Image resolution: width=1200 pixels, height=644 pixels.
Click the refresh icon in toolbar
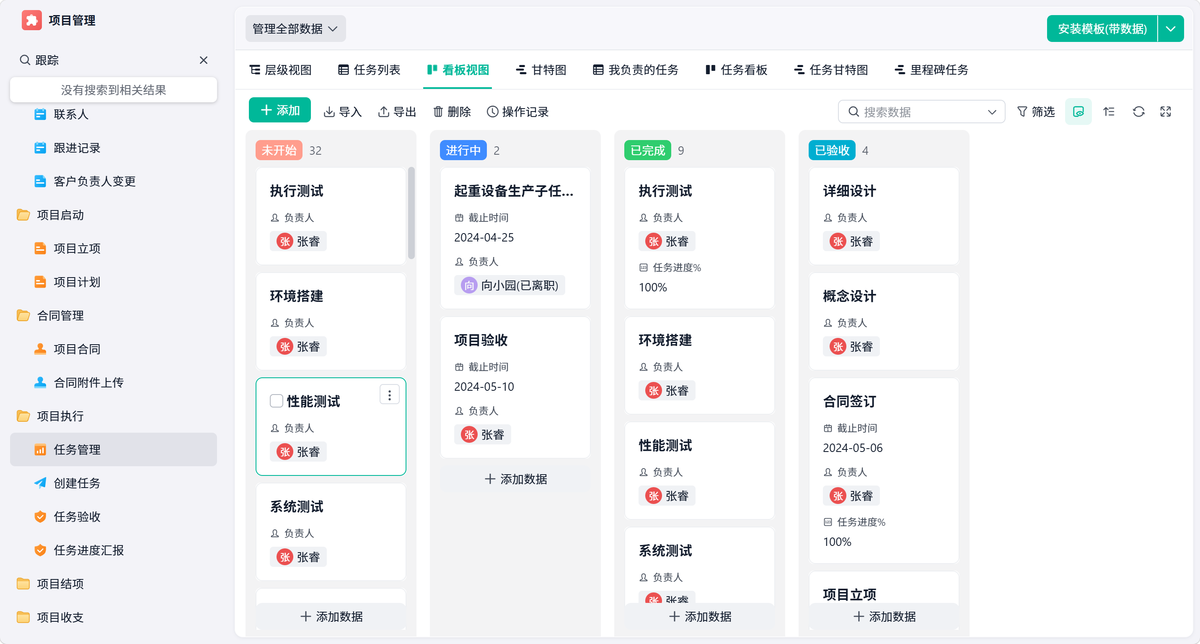point(1138,112)
